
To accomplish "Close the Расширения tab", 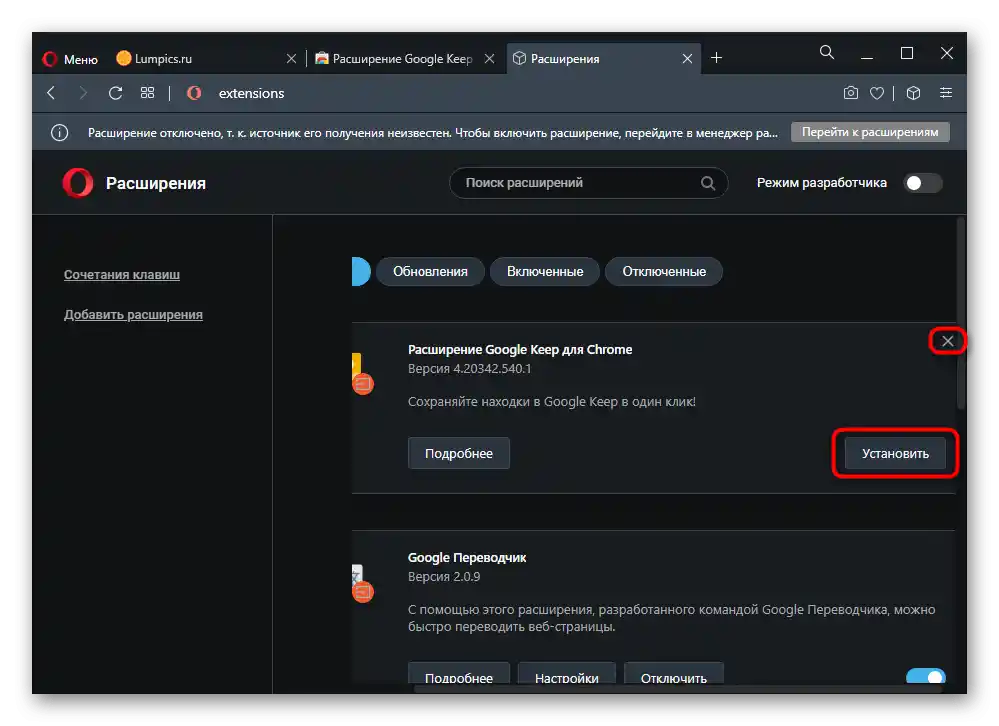I will pyautogui.click(x=687, y=59).
